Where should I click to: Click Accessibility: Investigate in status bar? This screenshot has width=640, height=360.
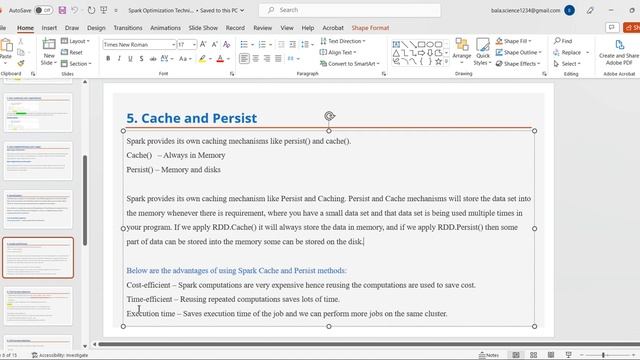tap(60, 355)
